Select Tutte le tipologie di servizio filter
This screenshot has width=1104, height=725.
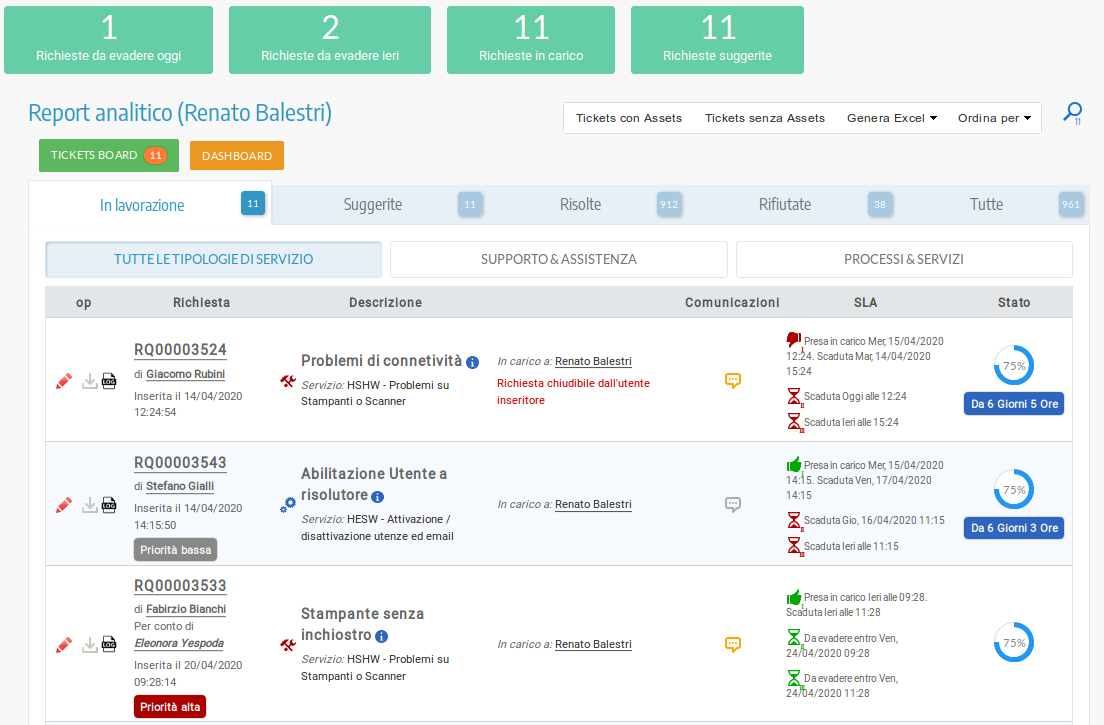click(213, 259)
